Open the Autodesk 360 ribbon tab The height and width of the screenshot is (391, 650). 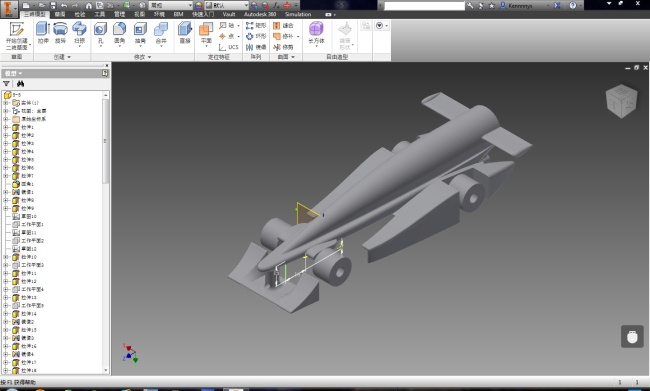(260, 14)
